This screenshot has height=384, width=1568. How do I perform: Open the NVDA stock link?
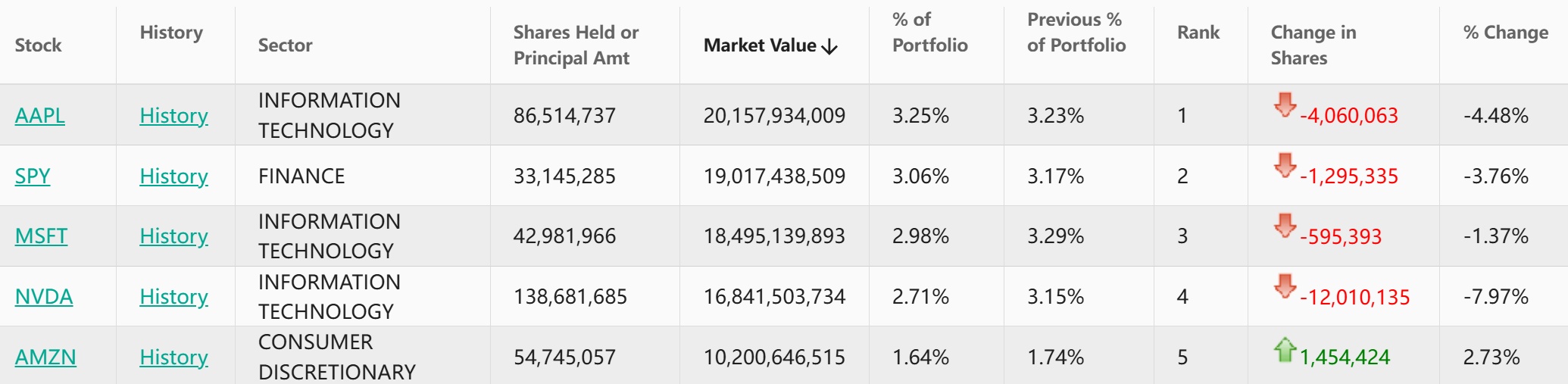click(x=44, y=296)
